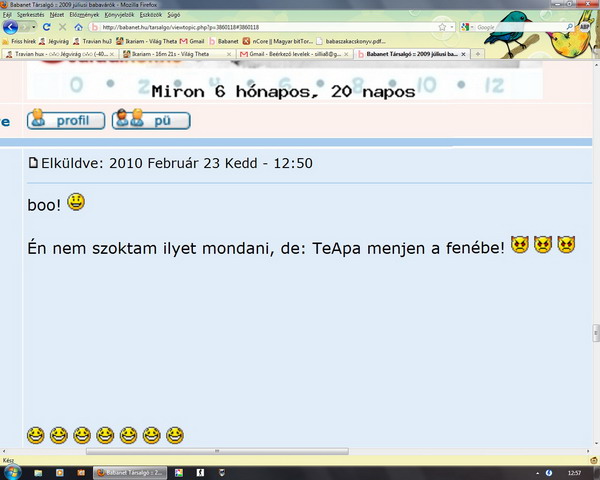Close the Ikariam Világ Theta tab

tap(229, 54)
